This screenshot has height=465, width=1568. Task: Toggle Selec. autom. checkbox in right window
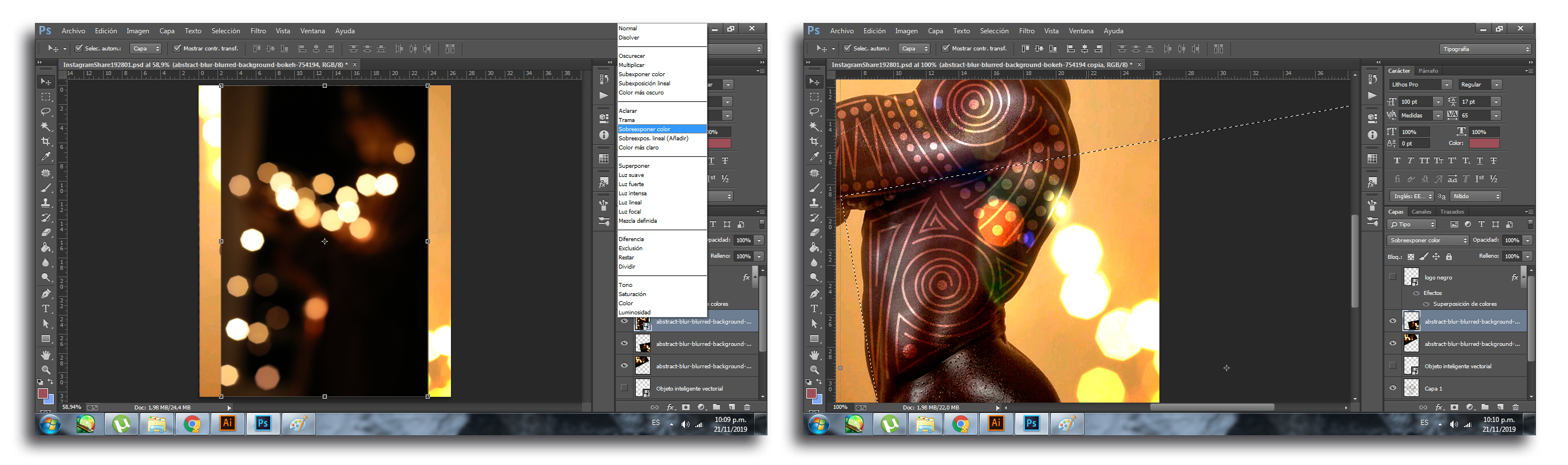847,48
